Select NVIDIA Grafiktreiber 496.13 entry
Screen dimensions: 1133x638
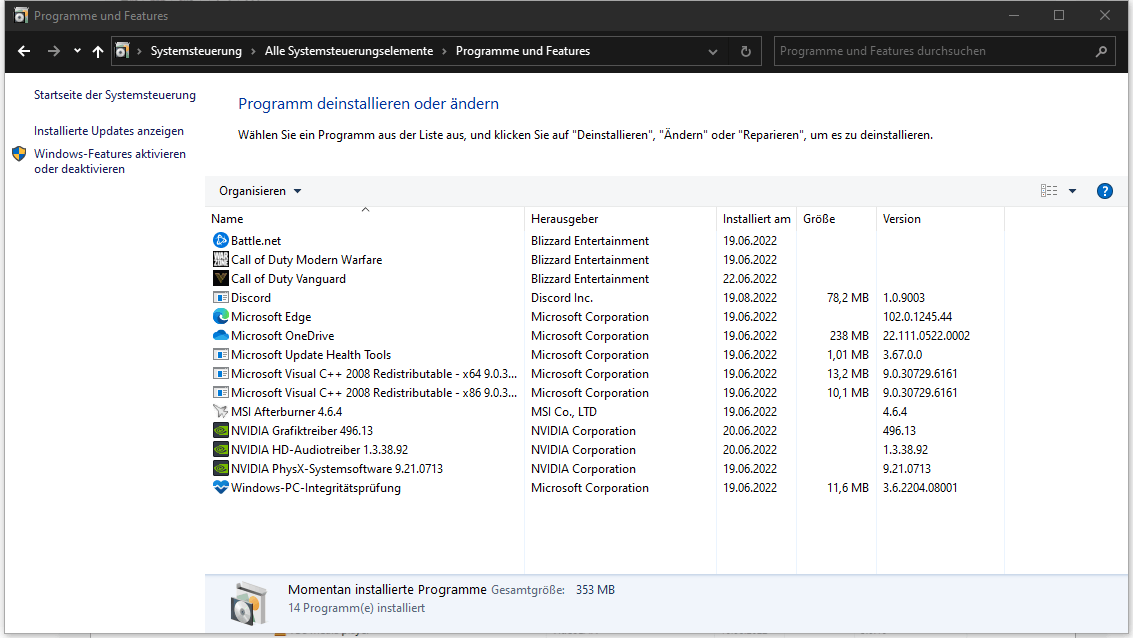(x=302, y=431)
